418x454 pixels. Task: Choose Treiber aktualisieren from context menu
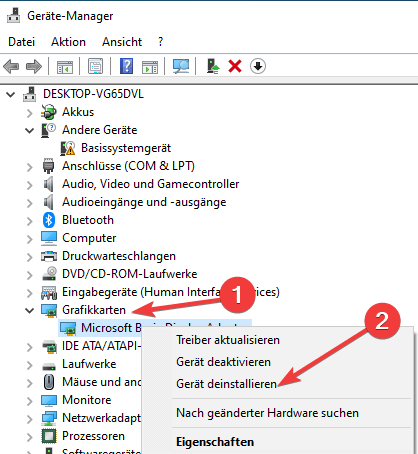click(x=228, y=340)
